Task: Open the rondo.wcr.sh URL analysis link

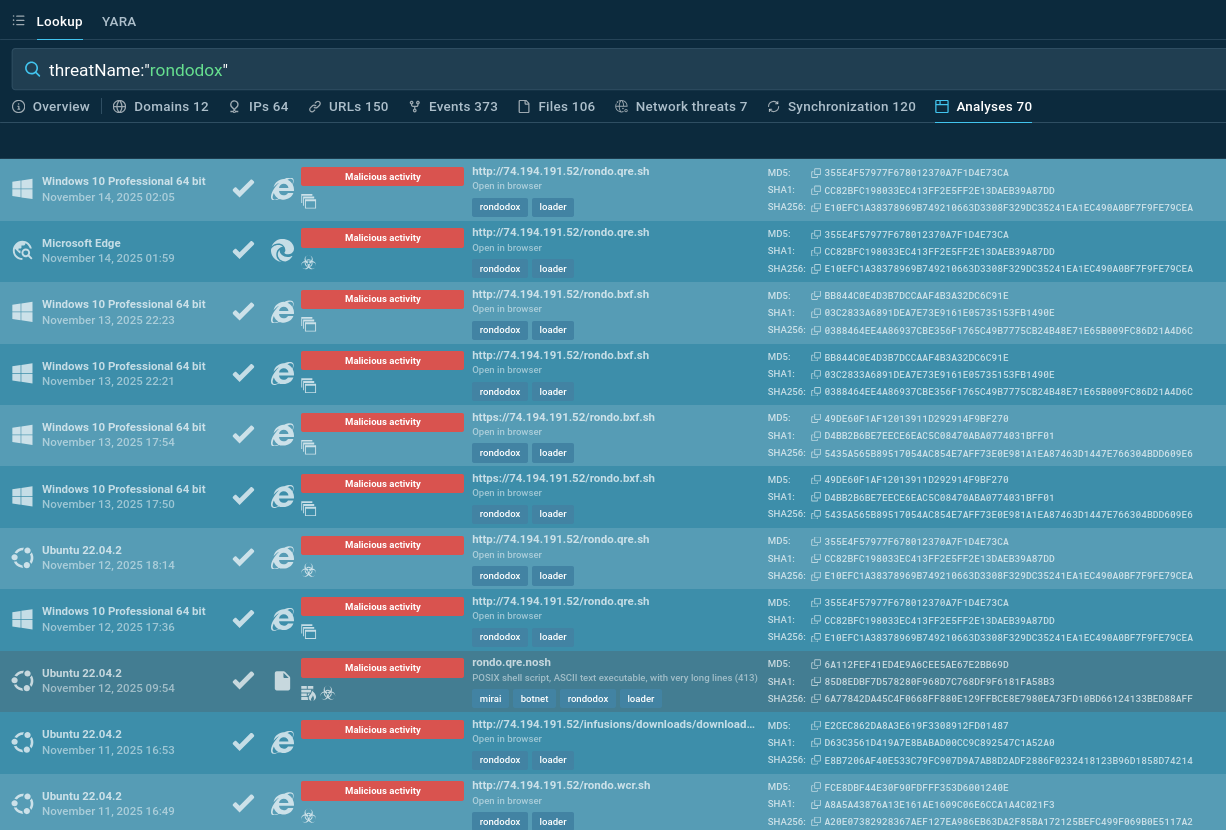Action: pyautogui.click(x=560, y=786)
